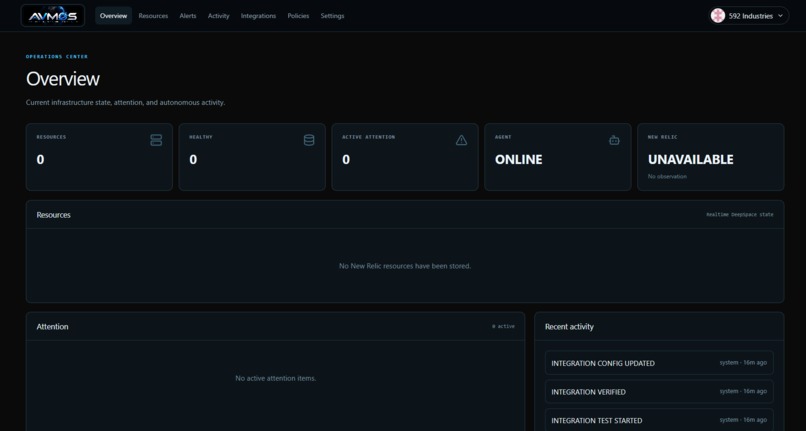Switch to the Resources tab
The image size is (806, 431).
(x=153, y=16)
